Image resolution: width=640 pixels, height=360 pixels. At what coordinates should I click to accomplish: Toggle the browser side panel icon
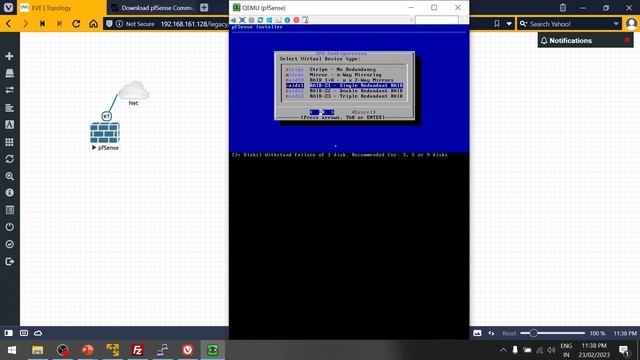(9, 333)
